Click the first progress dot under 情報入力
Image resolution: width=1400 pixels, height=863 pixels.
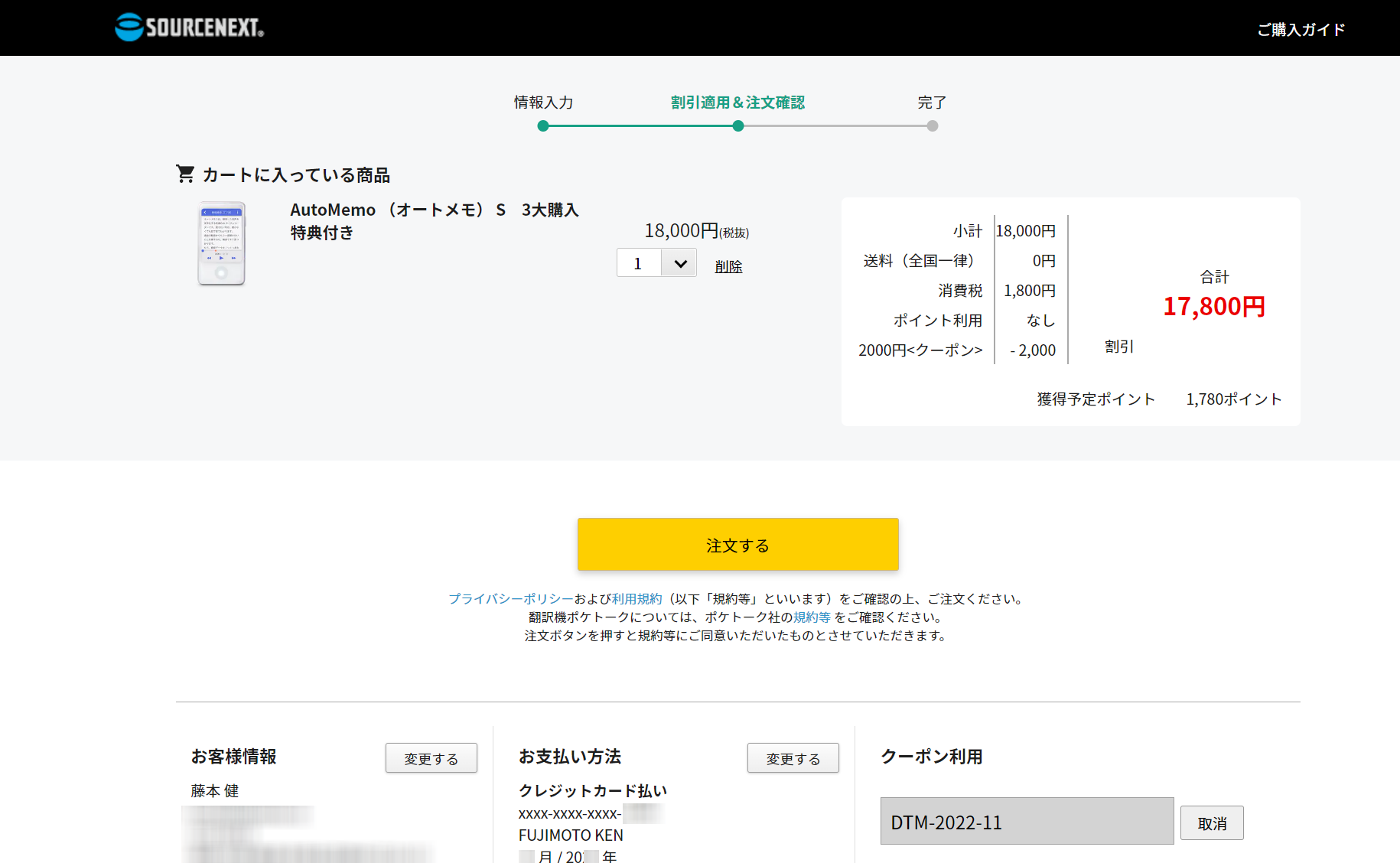click(x=543, y=126)
